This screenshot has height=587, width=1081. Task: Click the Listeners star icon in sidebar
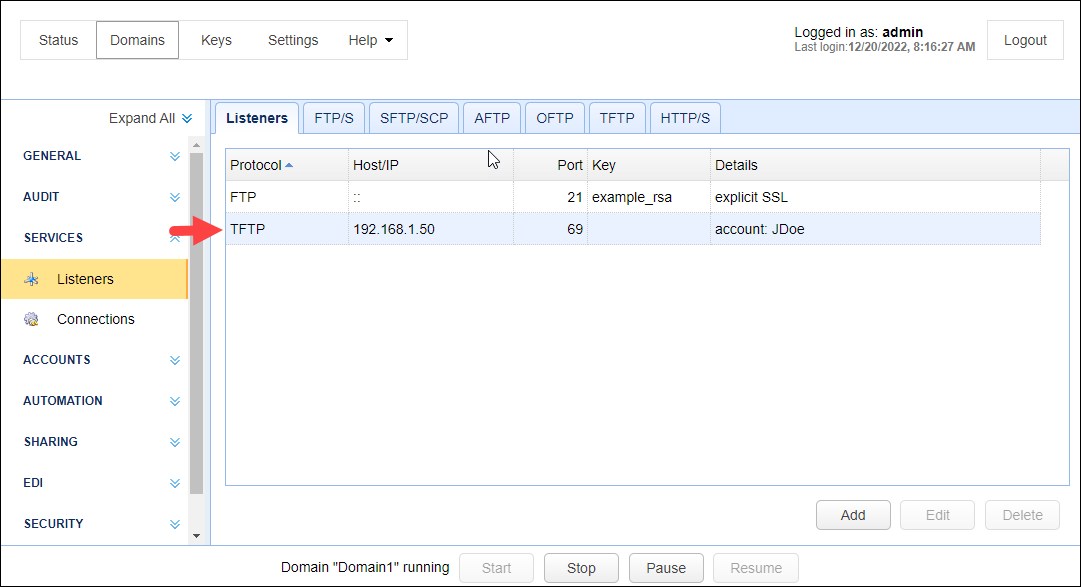coord(32,280)
